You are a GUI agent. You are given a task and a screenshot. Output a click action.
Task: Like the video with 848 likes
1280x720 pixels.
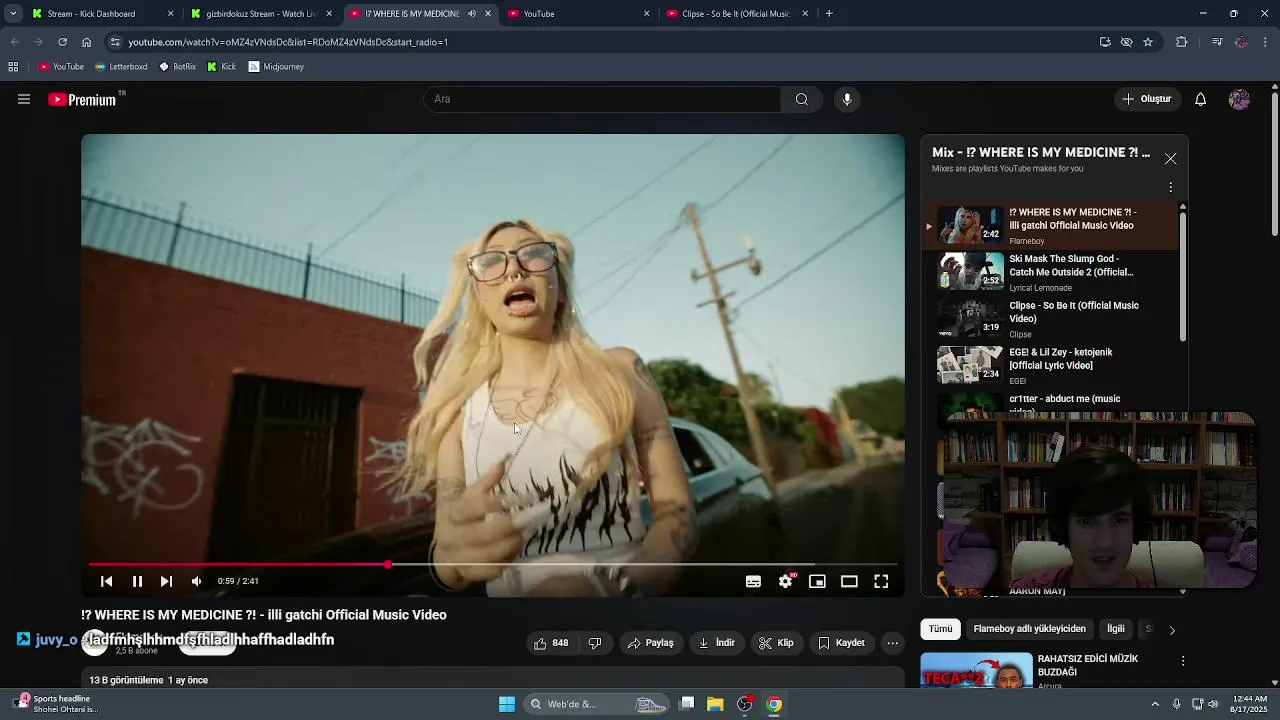click(551, 643)
